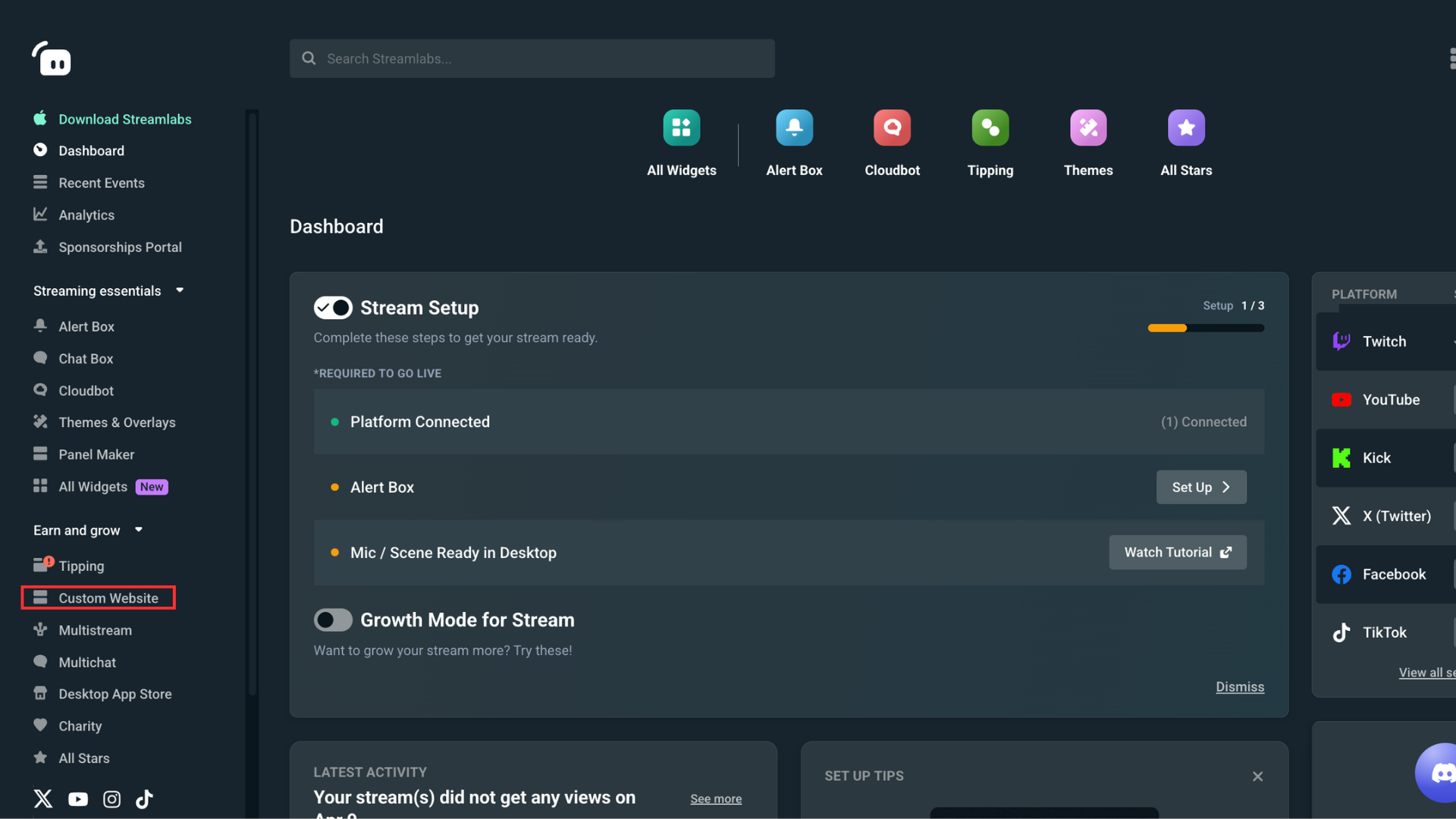1456x819 pixels.
Task: Click the Setup progress bar
Action: 1206,328
